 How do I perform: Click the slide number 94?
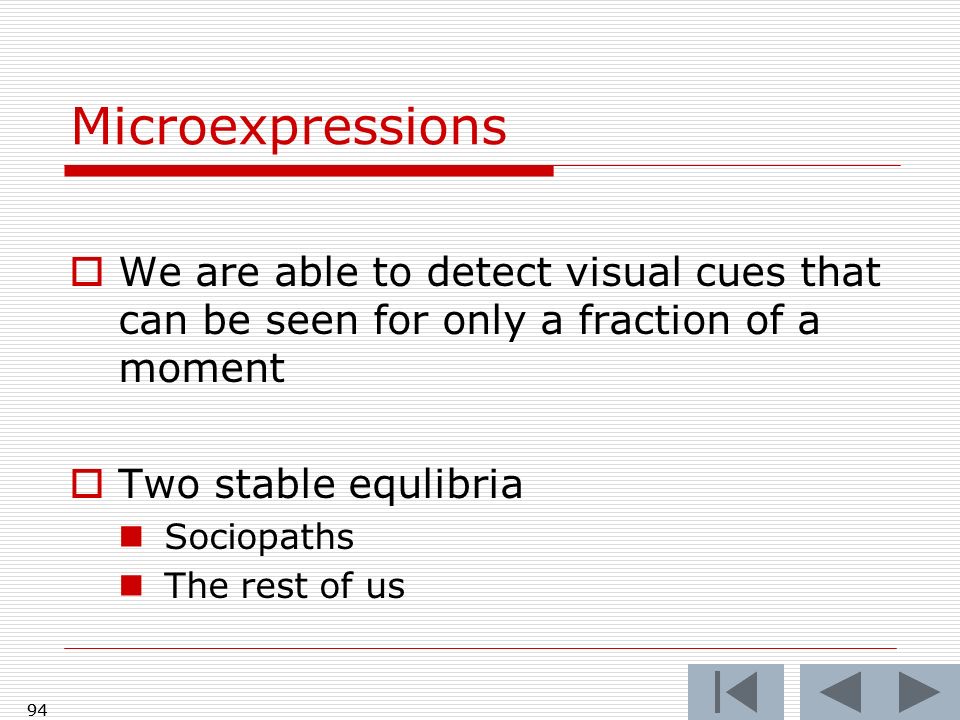[37, 710]
